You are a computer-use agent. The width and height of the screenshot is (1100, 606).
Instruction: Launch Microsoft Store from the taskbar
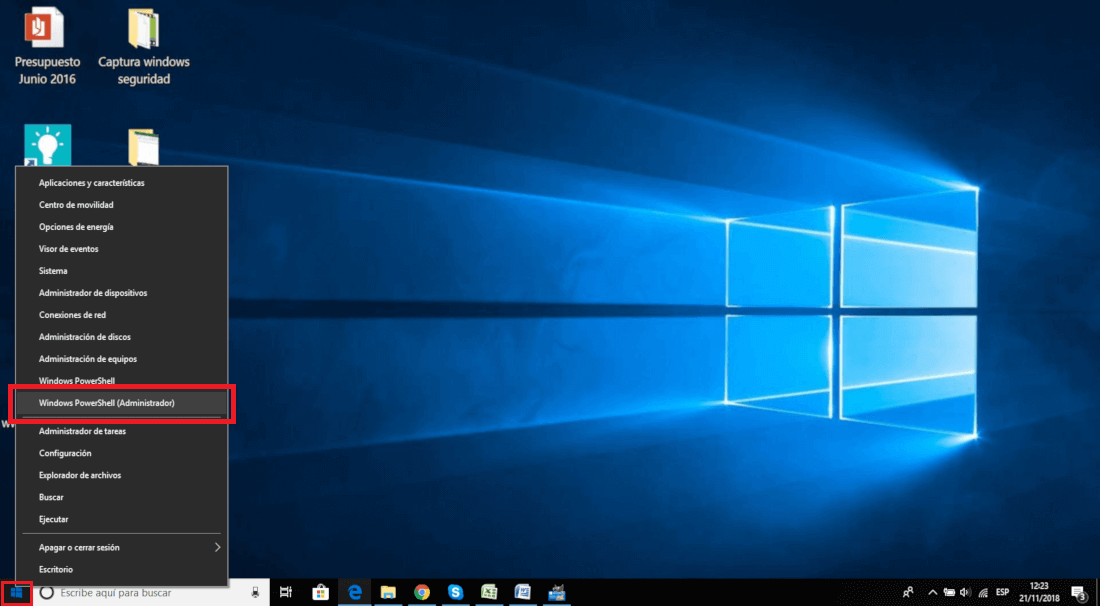(x=321, y=593)
